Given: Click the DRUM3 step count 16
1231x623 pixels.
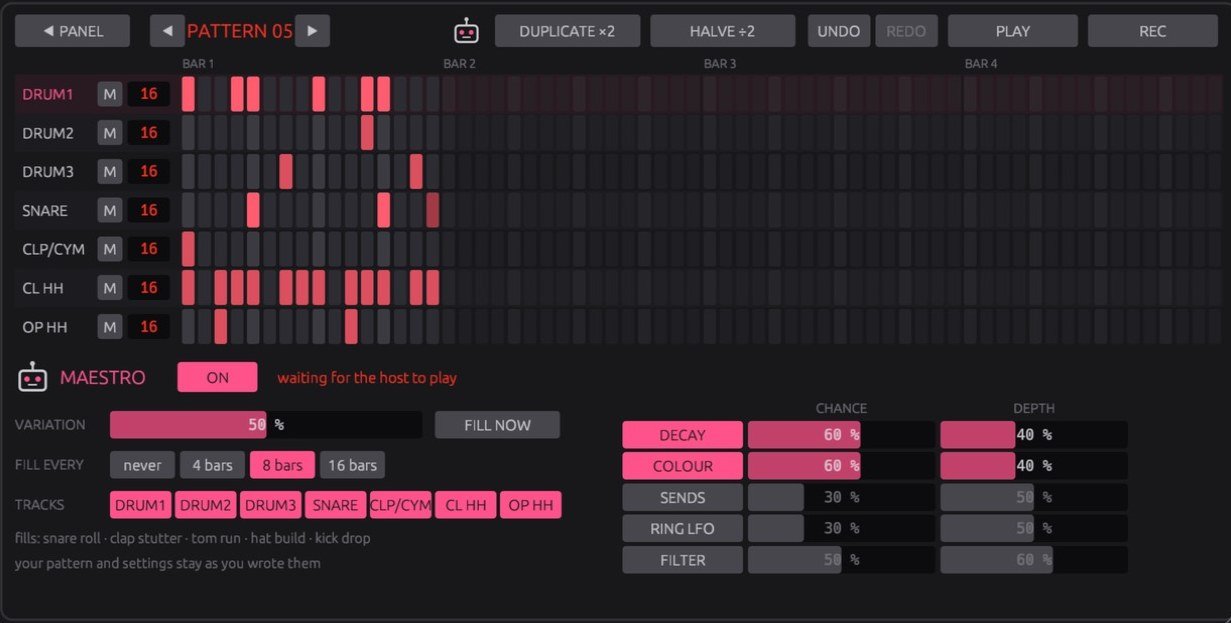Looking at the screenshot, I should (149, 172).
